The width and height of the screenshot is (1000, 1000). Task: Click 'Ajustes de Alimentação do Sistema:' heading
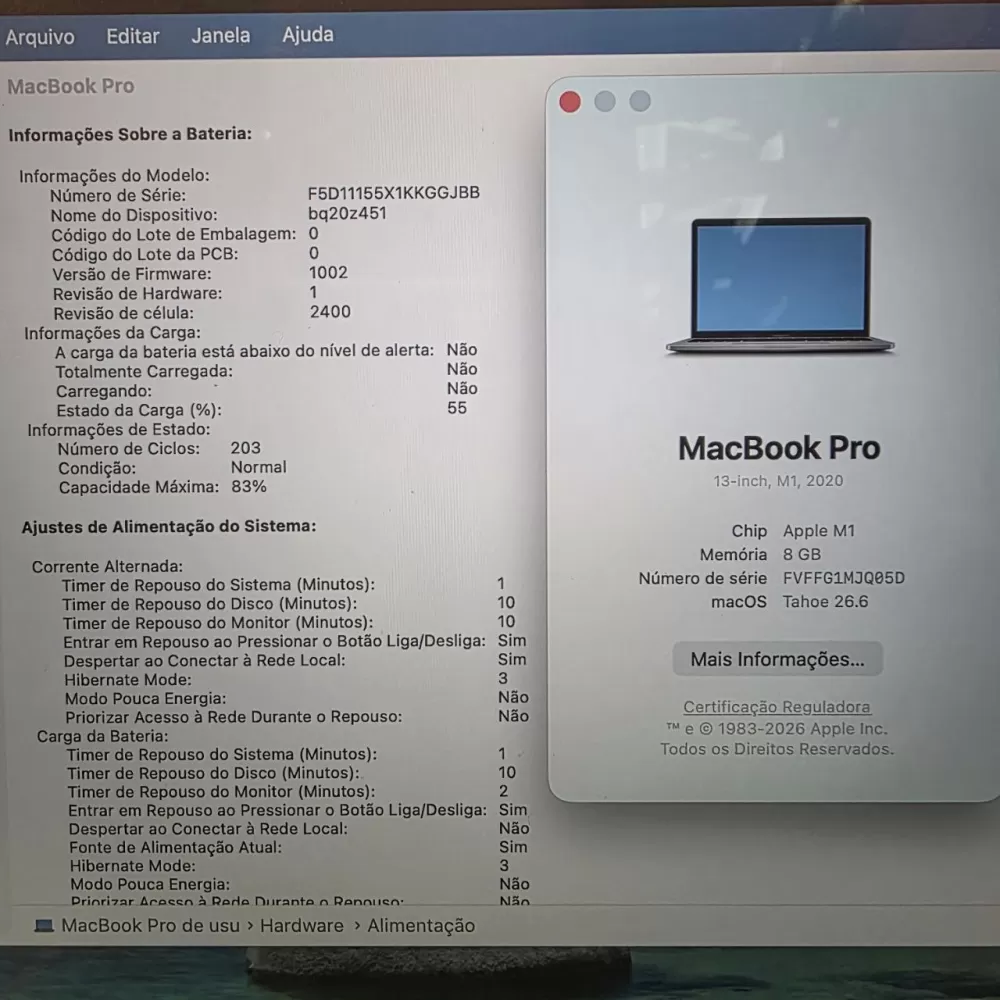169,527
